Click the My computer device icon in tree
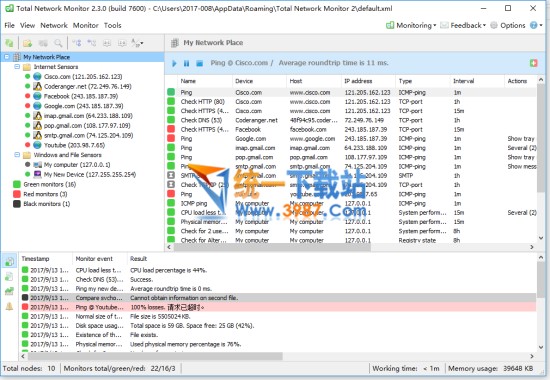Image resolution: width=550 pixels, height=380 pixels. click(37, 165)
